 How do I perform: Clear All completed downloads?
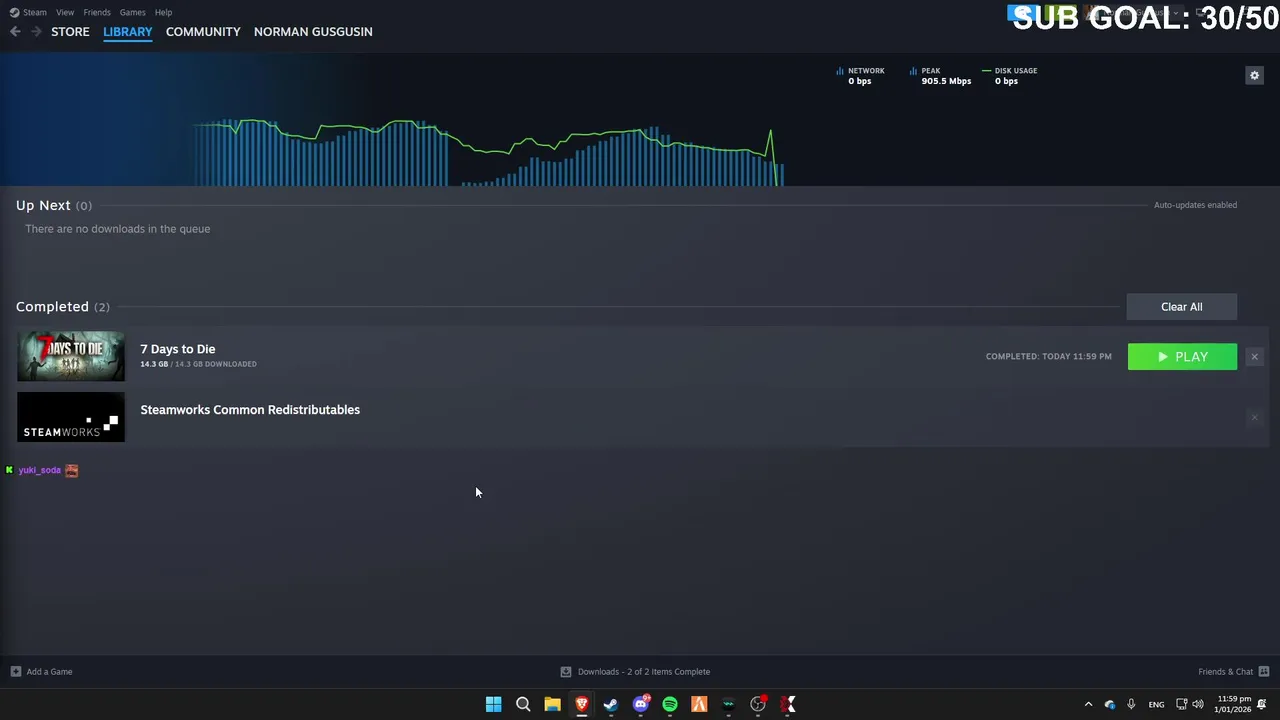pos(1182,307)
